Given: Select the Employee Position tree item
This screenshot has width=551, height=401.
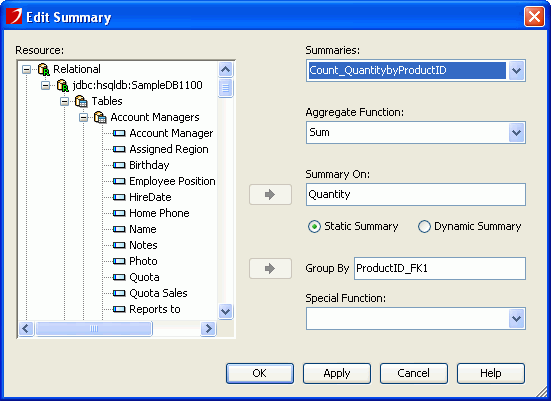Looking at the screenshot, I should [172, 181].
